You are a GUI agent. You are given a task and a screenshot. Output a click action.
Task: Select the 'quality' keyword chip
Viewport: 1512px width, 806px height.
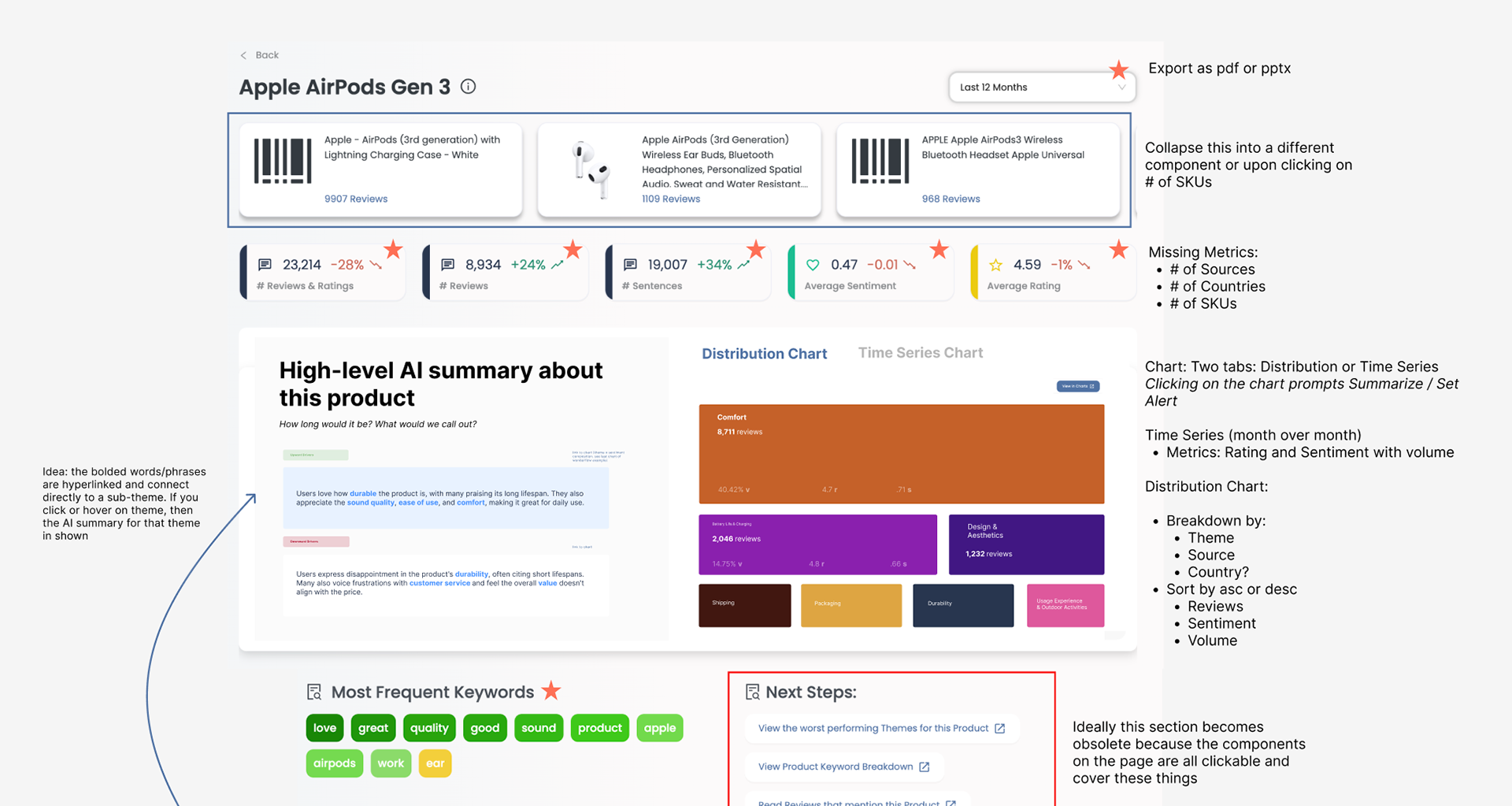(x=429, y=728)
